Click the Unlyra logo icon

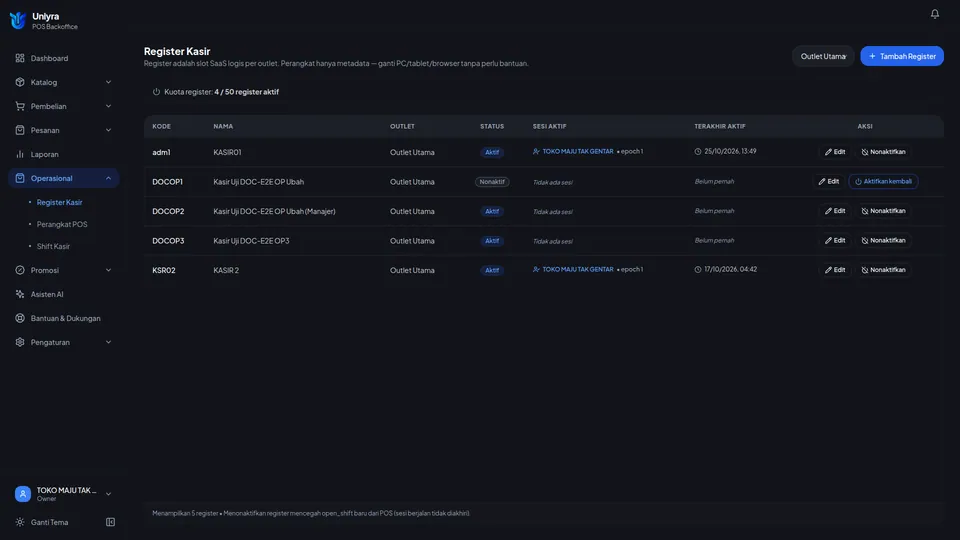[18, 20]
